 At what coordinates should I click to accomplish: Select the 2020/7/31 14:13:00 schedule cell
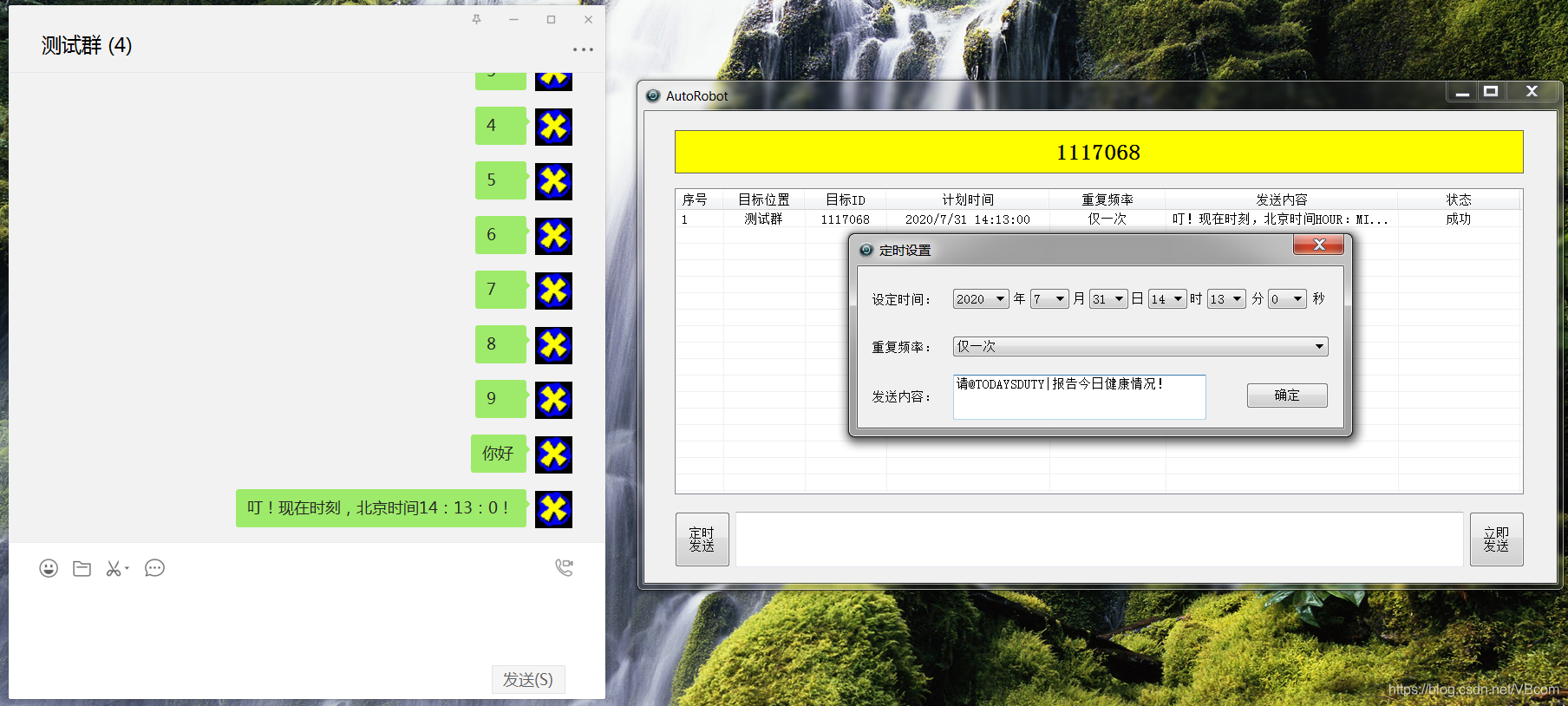click(968, 219)
